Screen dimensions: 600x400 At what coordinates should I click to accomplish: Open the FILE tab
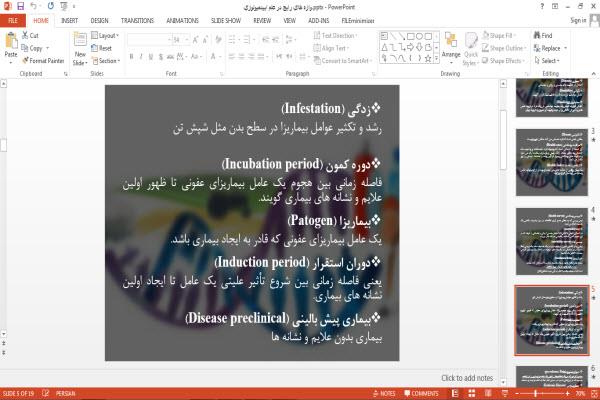pos(13,21)
